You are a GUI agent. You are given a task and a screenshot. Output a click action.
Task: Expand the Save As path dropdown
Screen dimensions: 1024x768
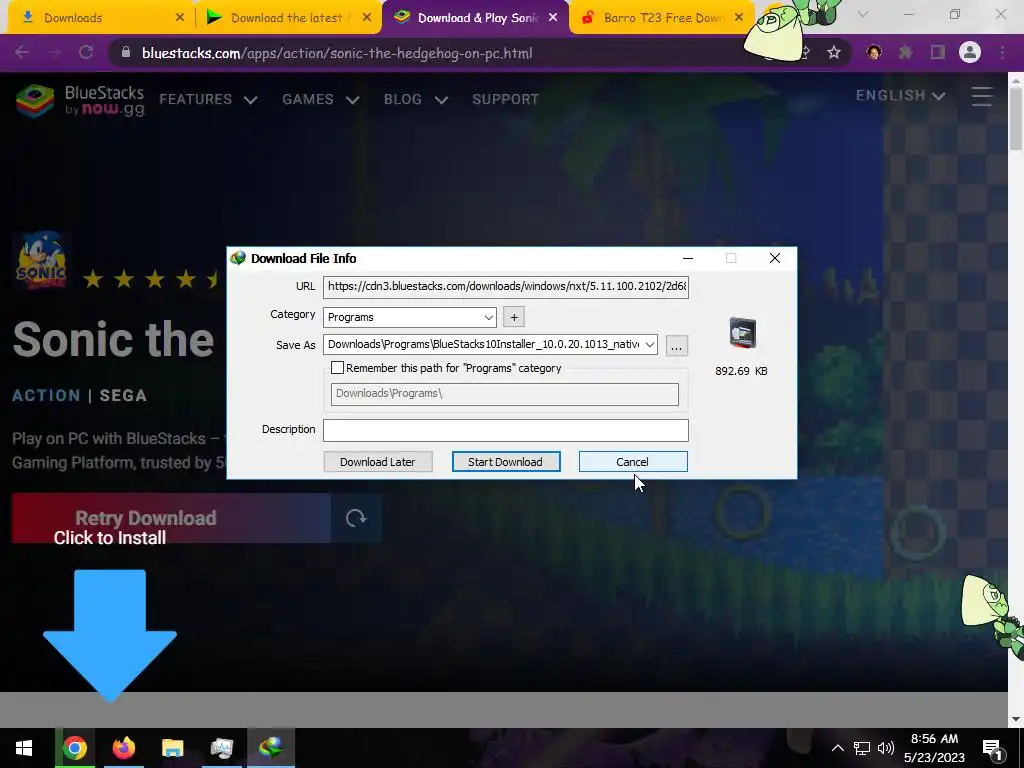[649, 344]
